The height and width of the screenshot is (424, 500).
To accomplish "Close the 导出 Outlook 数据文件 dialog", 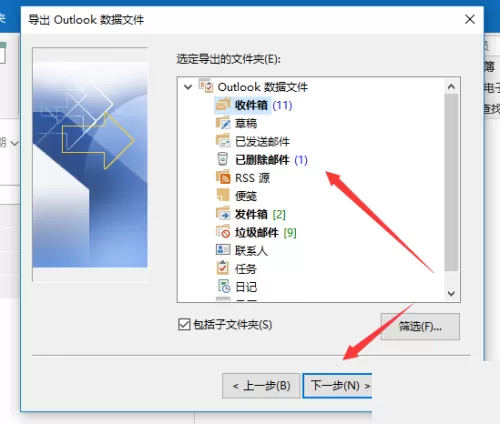I will click(x=470, y=19).
